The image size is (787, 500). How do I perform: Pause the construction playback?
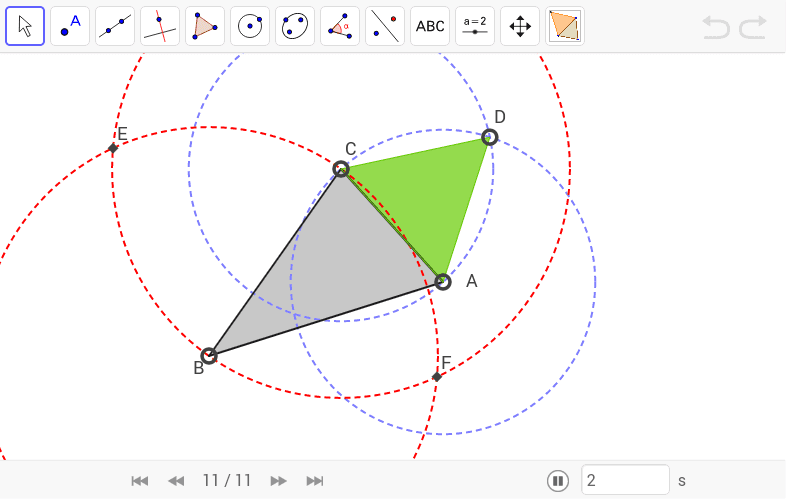click(558, 481)
